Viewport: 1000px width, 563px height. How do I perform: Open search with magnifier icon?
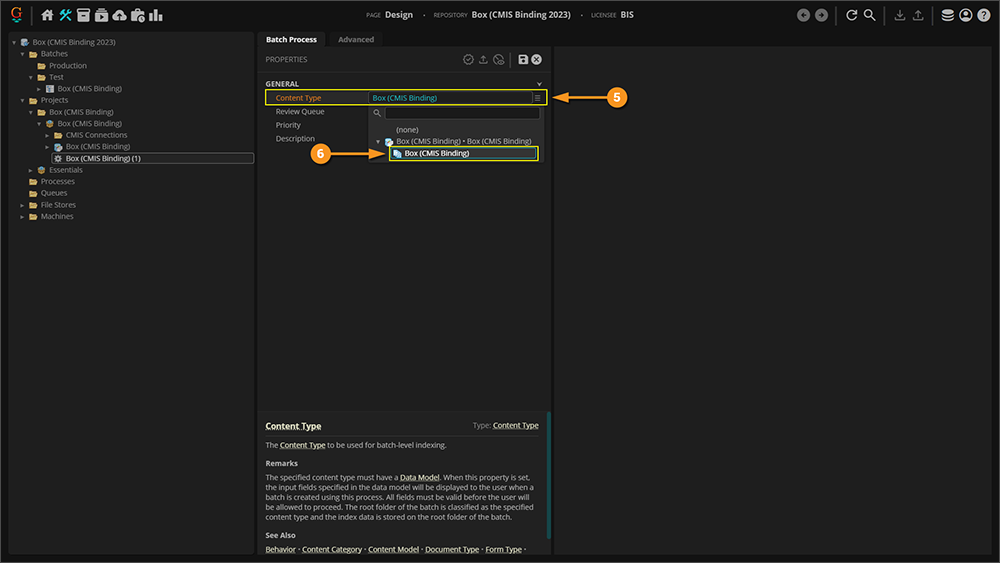(x=870, y=15)
